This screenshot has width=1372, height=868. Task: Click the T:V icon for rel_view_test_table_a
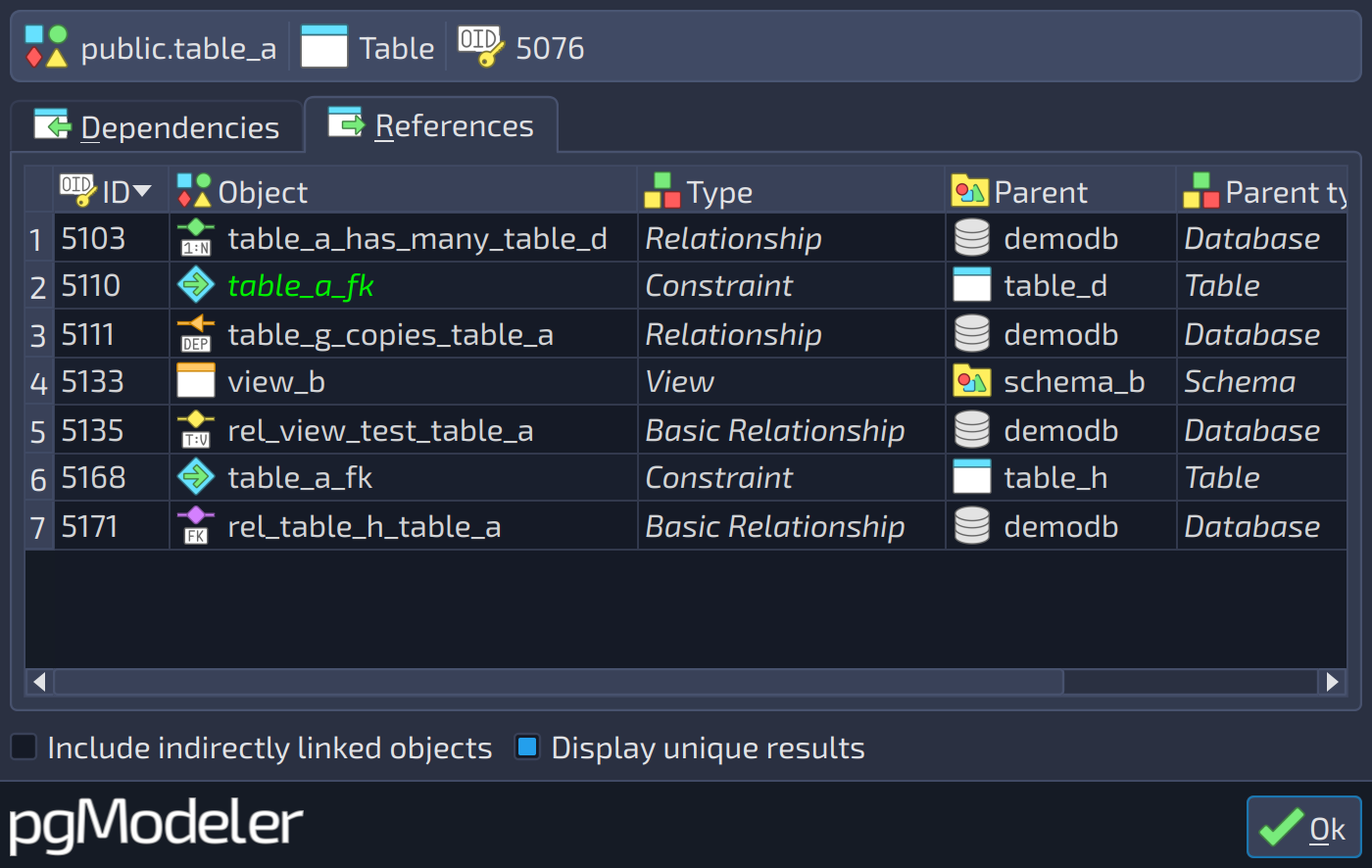click(x=196, y=430)
